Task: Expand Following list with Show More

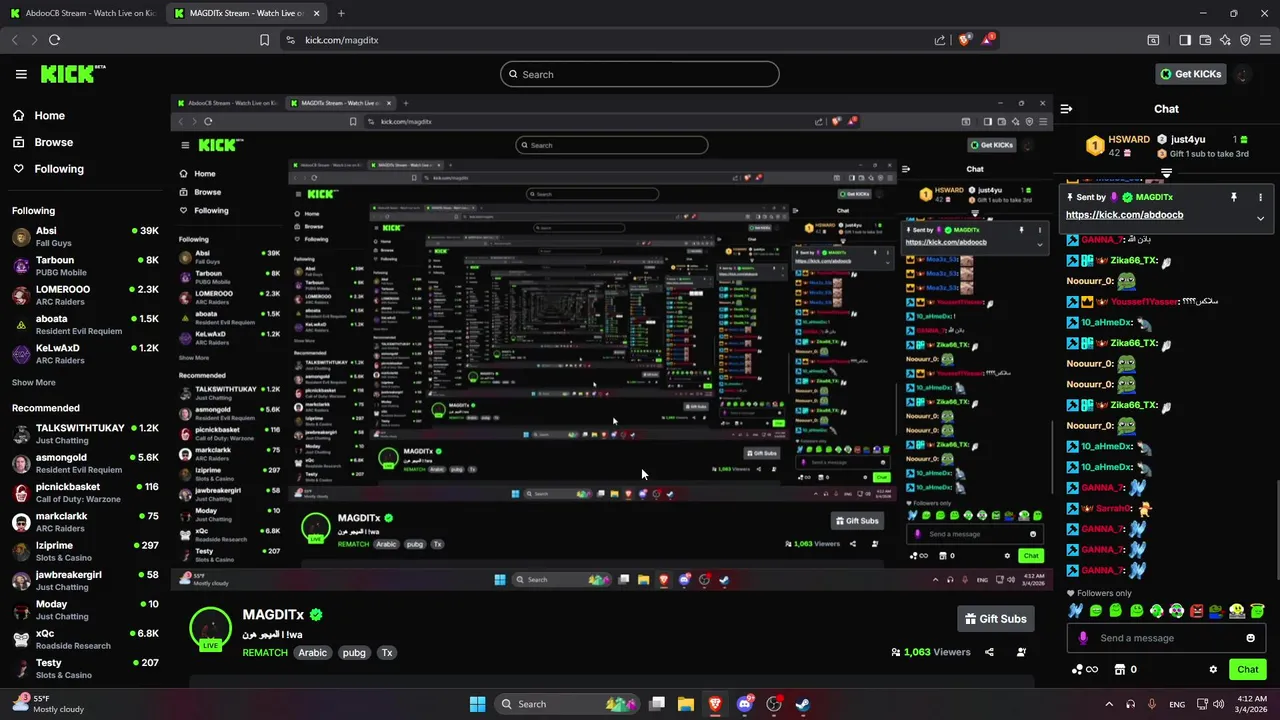Action: [x=34, y=382]
